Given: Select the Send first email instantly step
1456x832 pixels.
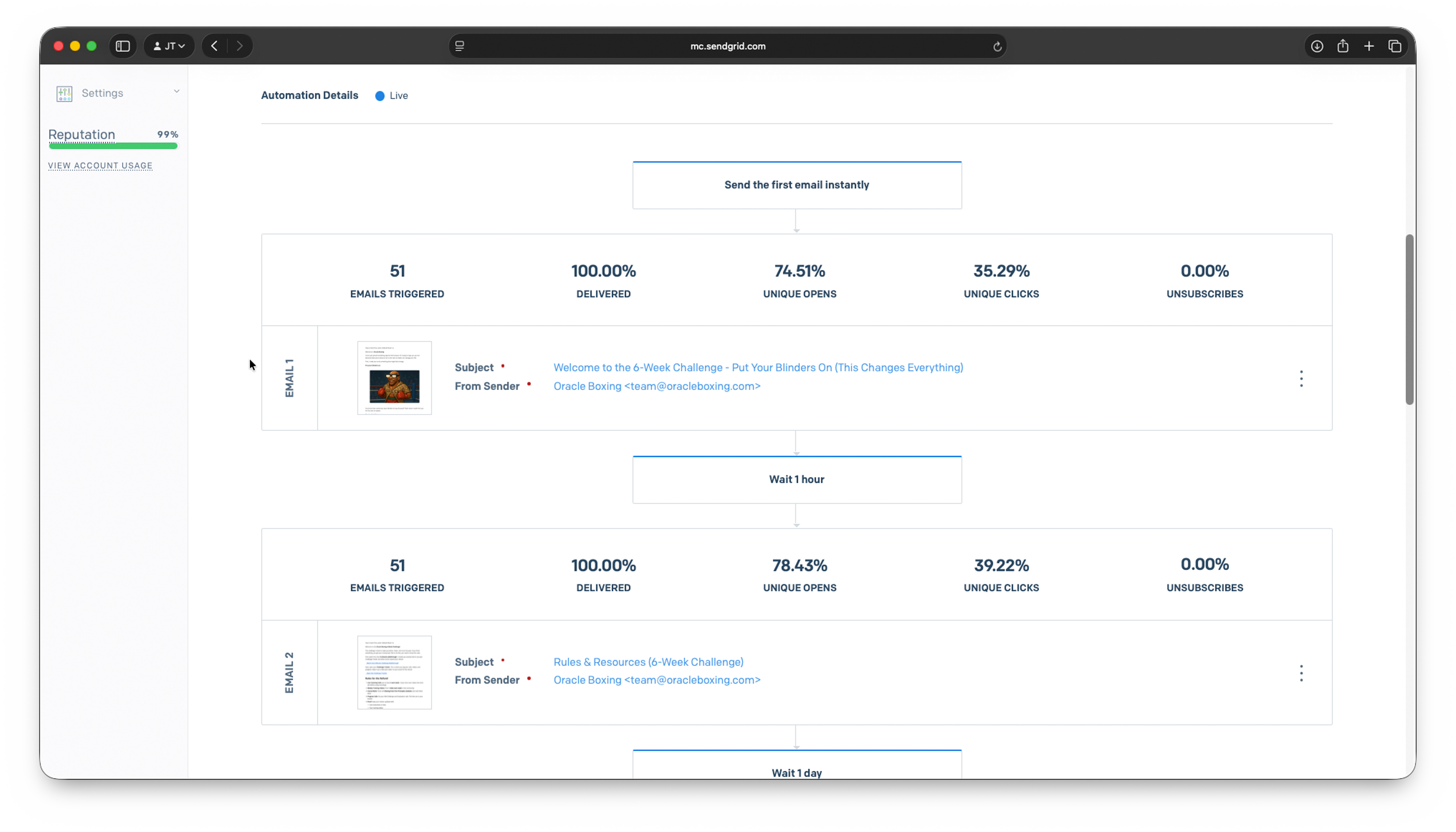Looking at the screenshot, I should (x=796, y=184).
